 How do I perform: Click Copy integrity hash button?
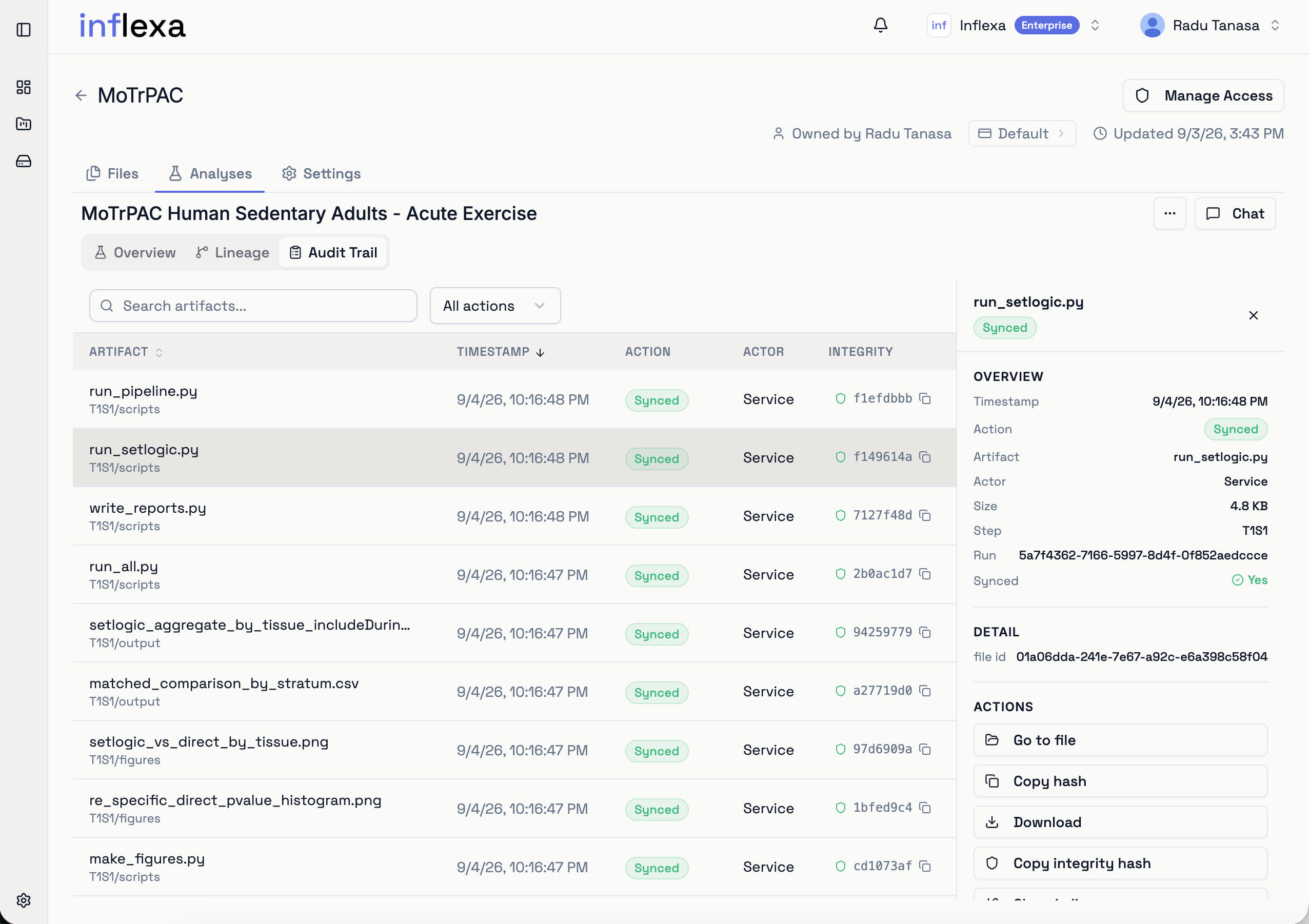click(1120, 863)
